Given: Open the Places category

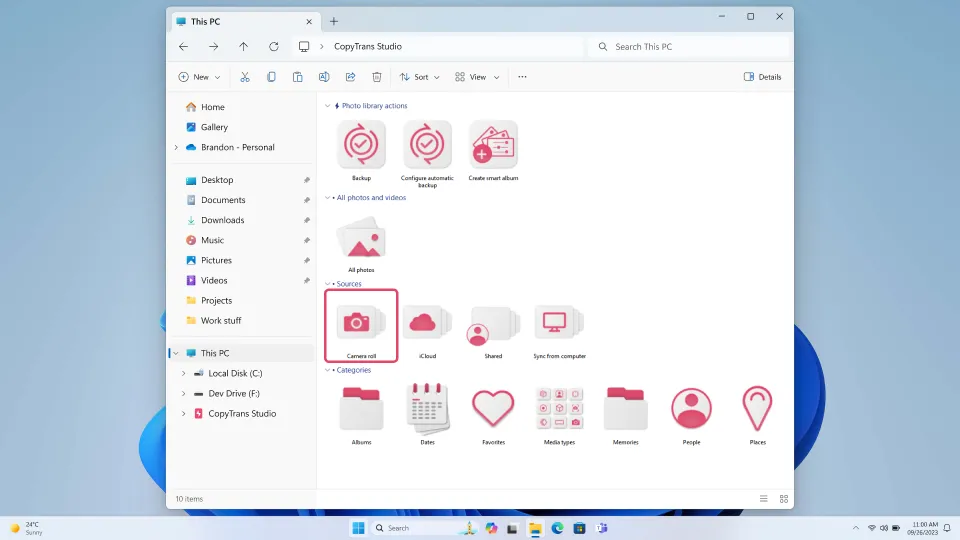Looking at the screenshot, I should pyautogui.click(x=757, y=408).
